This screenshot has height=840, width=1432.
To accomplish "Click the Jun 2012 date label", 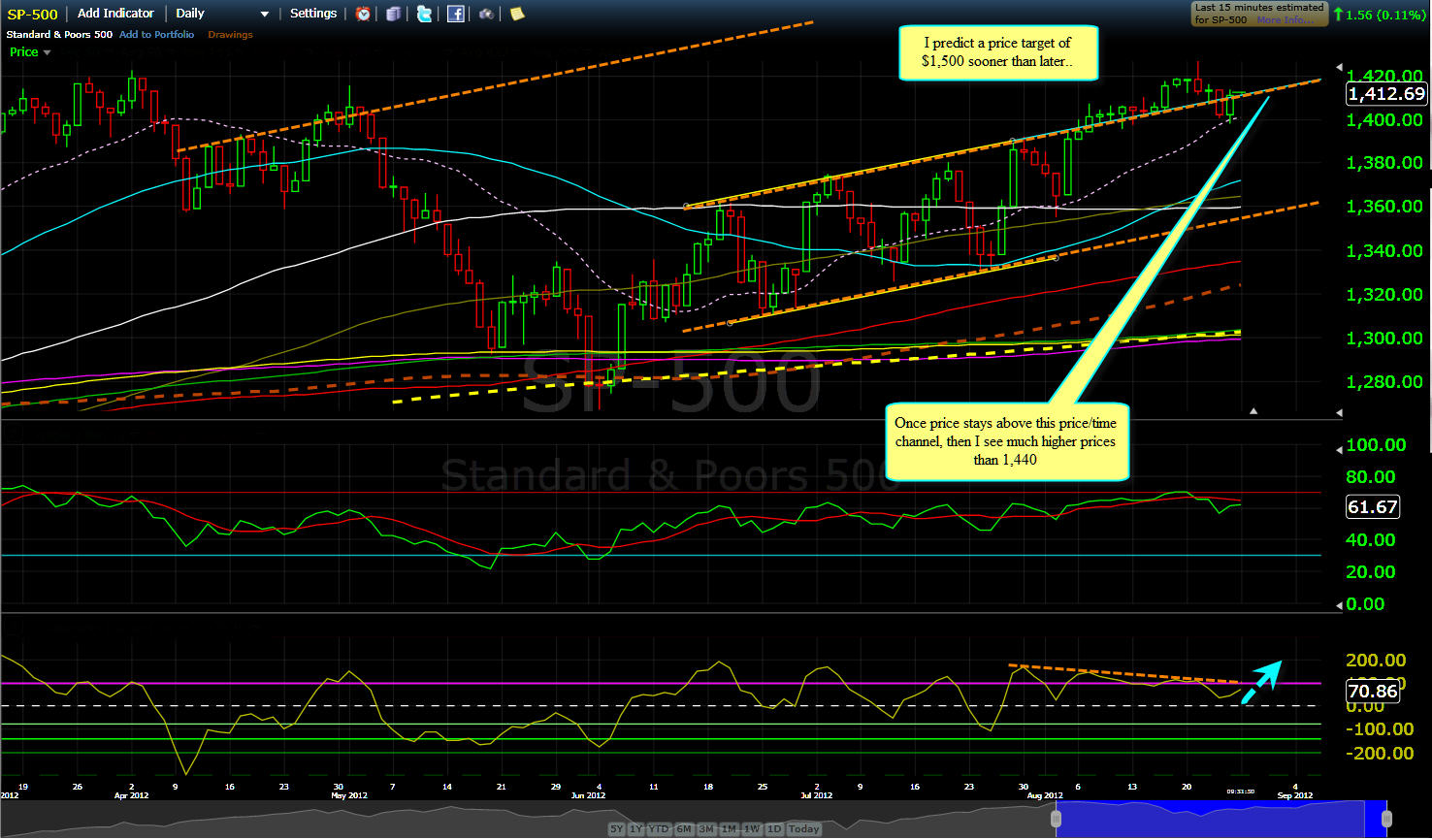I will coord(588,795).
